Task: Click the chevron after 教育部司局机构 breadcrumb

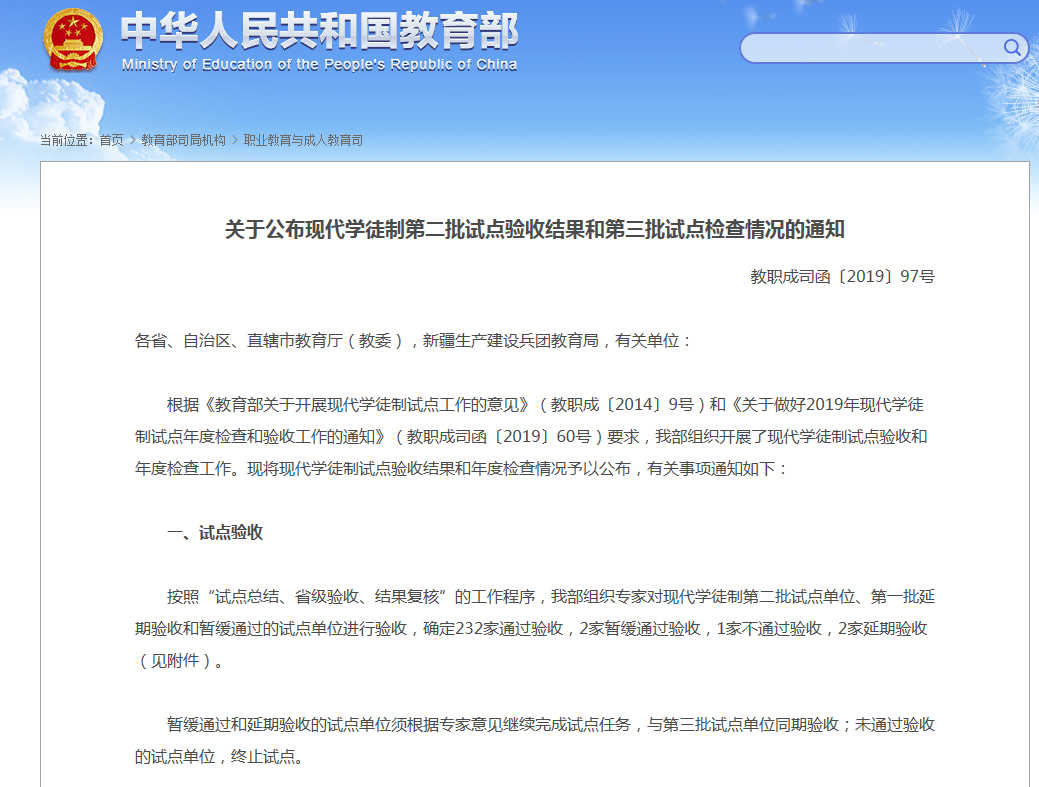Action: 235,141
